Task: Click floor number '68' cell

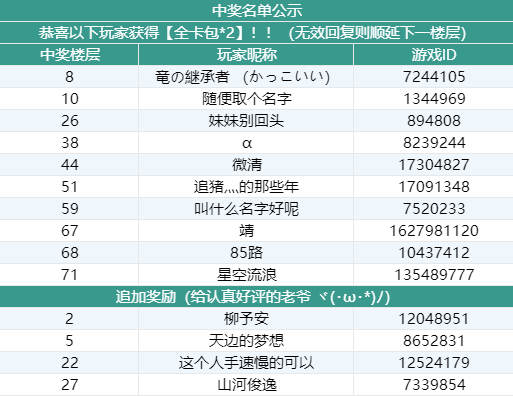Action: [x=69, y=253]
